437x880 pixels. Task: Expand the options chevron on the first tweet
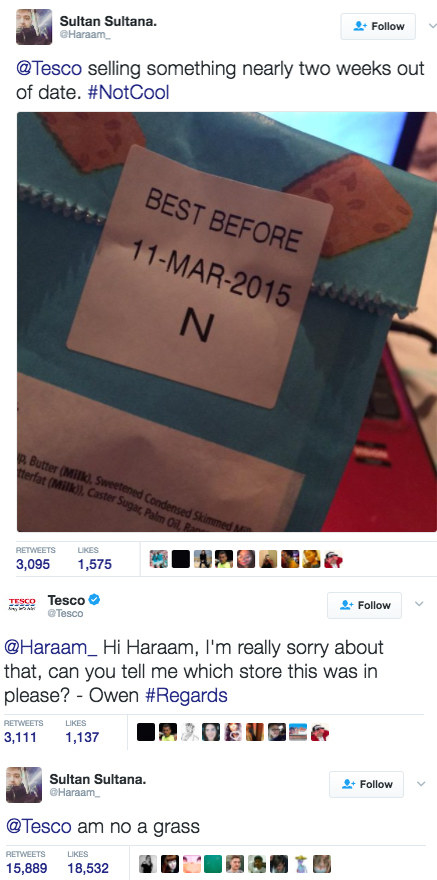(x=431, y=26)
